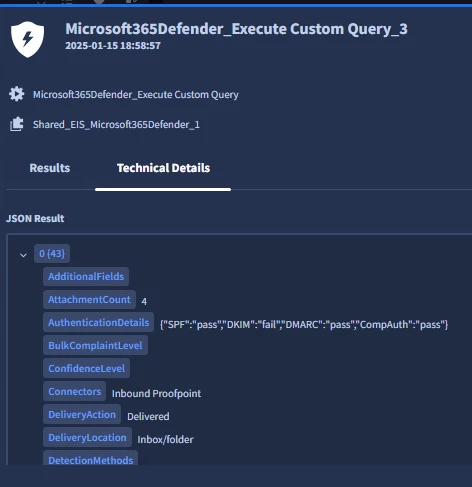The image size is (472, 487).
Task: Click the Shared_EIS_Microsoft365Defender_1 instance label
Action: click(x=116, y=124)
